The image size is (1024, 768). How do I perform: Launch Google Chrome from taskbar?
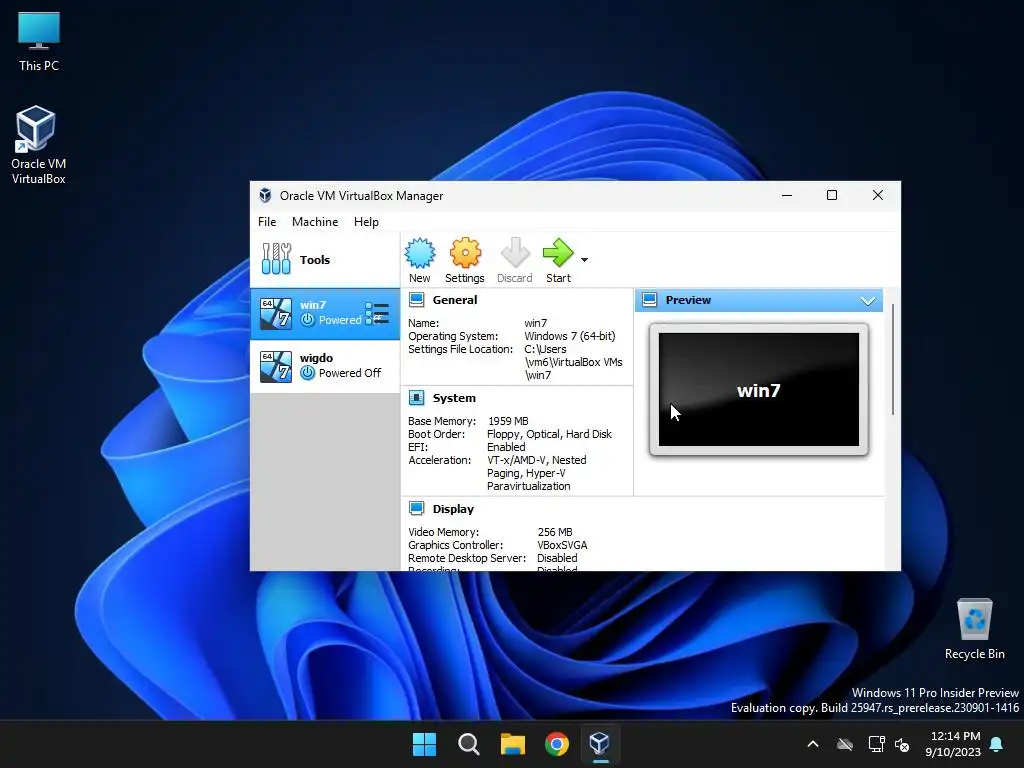coord(557,744)
